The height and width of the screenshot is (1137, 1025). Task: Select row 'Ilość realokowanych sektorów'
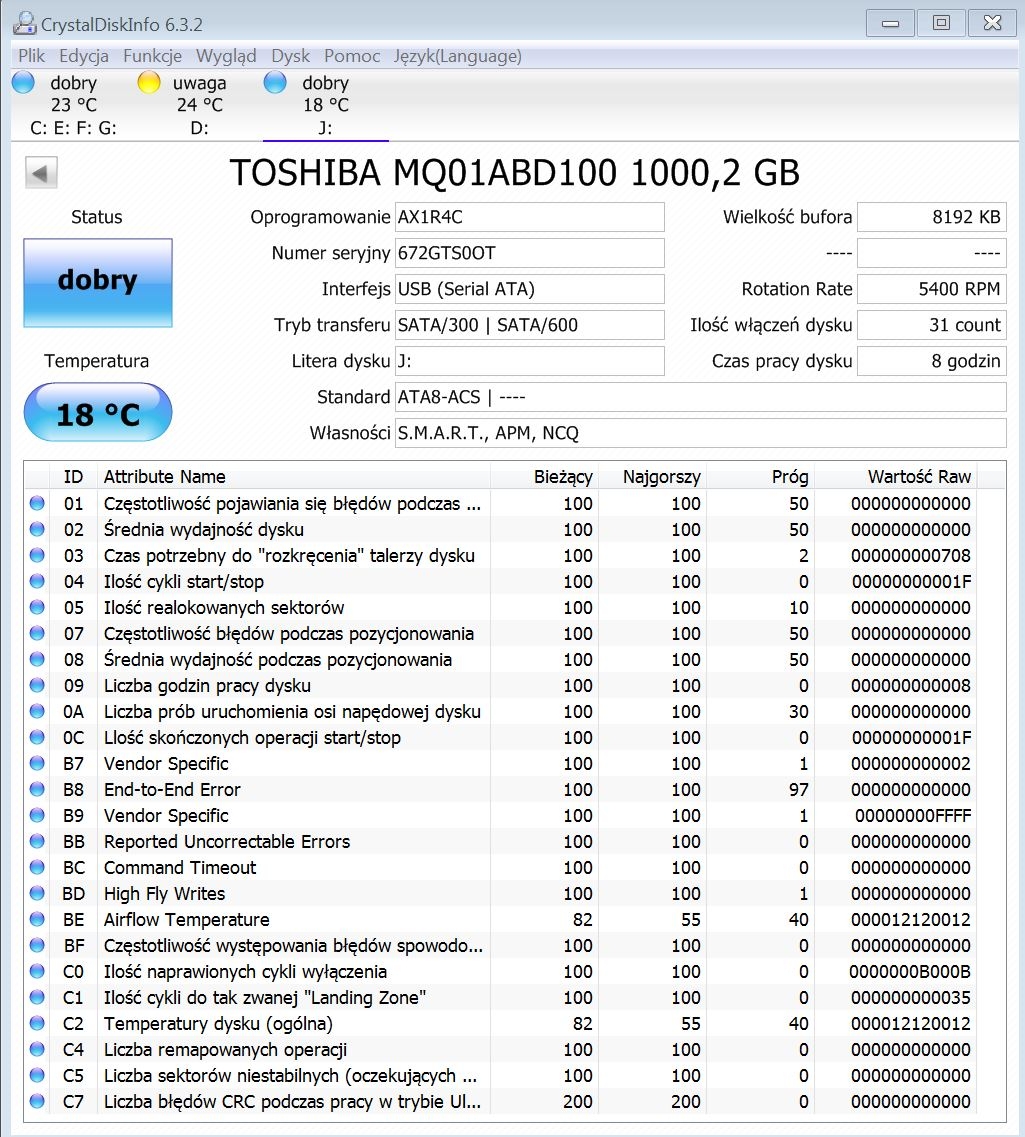pyautogui.click(x=515, y=608)
